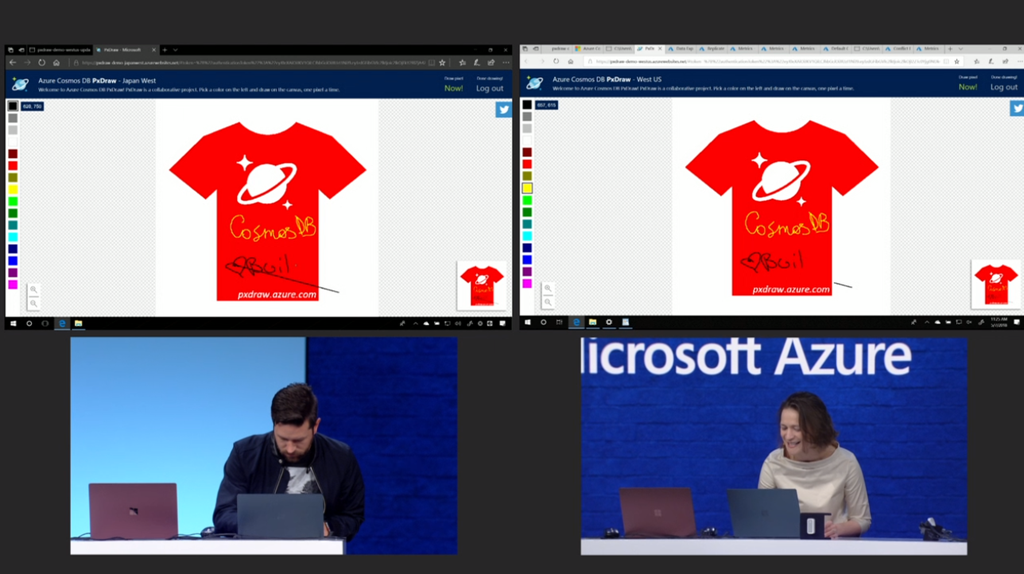Screen dimensions: 1024x574
Task: Open new tab in right browser
Action: click(950, 48)
